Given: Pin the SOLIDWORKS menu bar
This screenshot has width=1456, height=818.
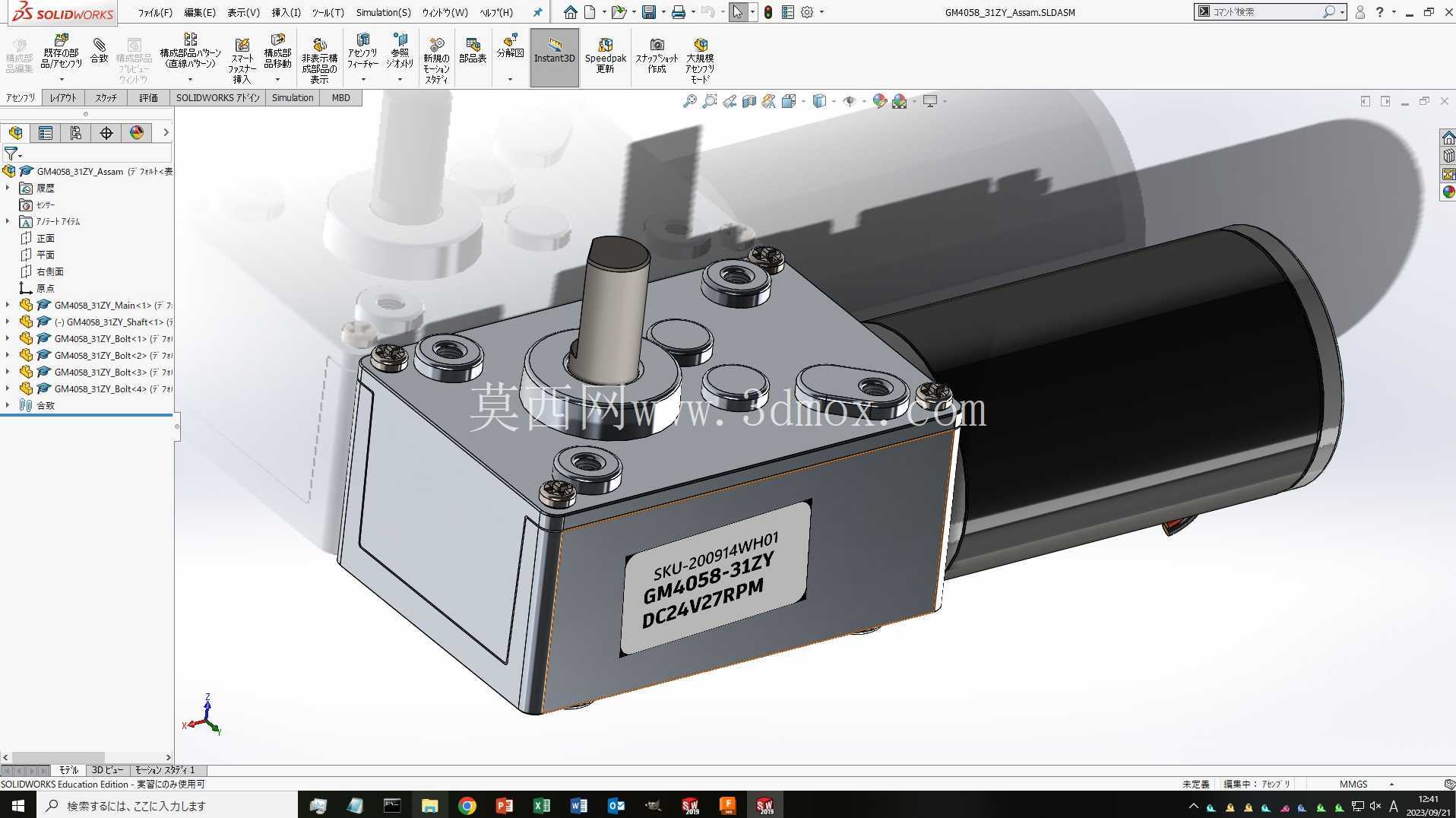Looking at the screenshot, I should (537, 12).
